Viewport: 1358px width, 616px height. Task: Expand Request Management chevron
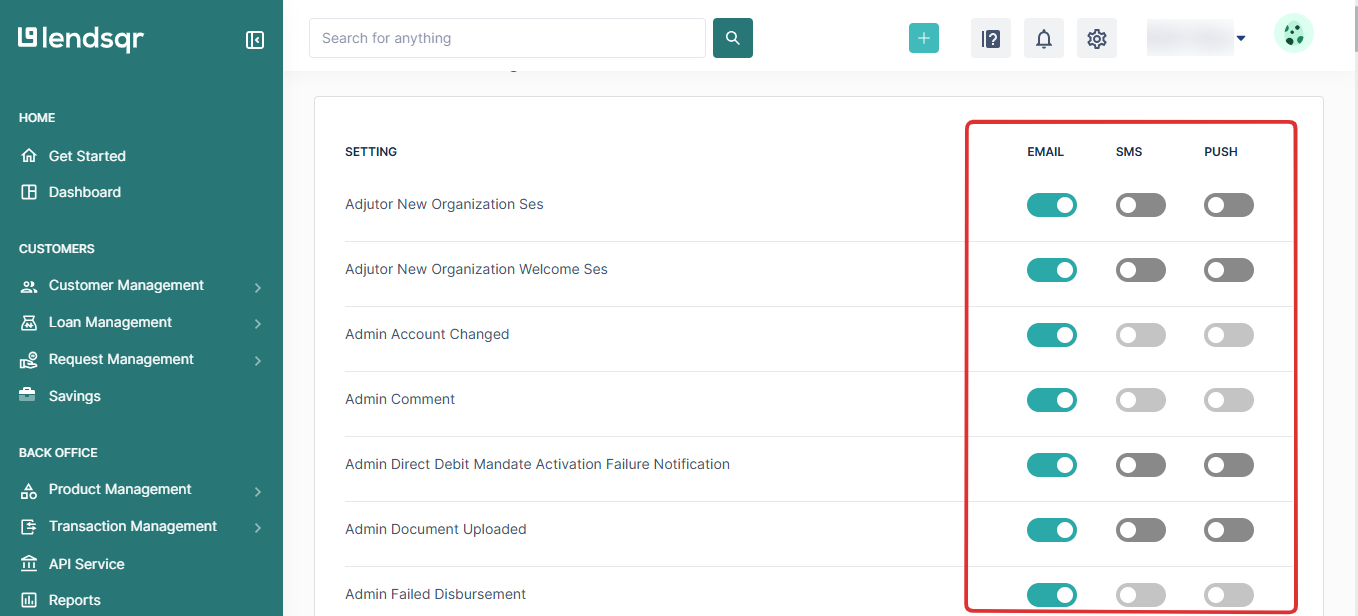click(x=258, y=360)
